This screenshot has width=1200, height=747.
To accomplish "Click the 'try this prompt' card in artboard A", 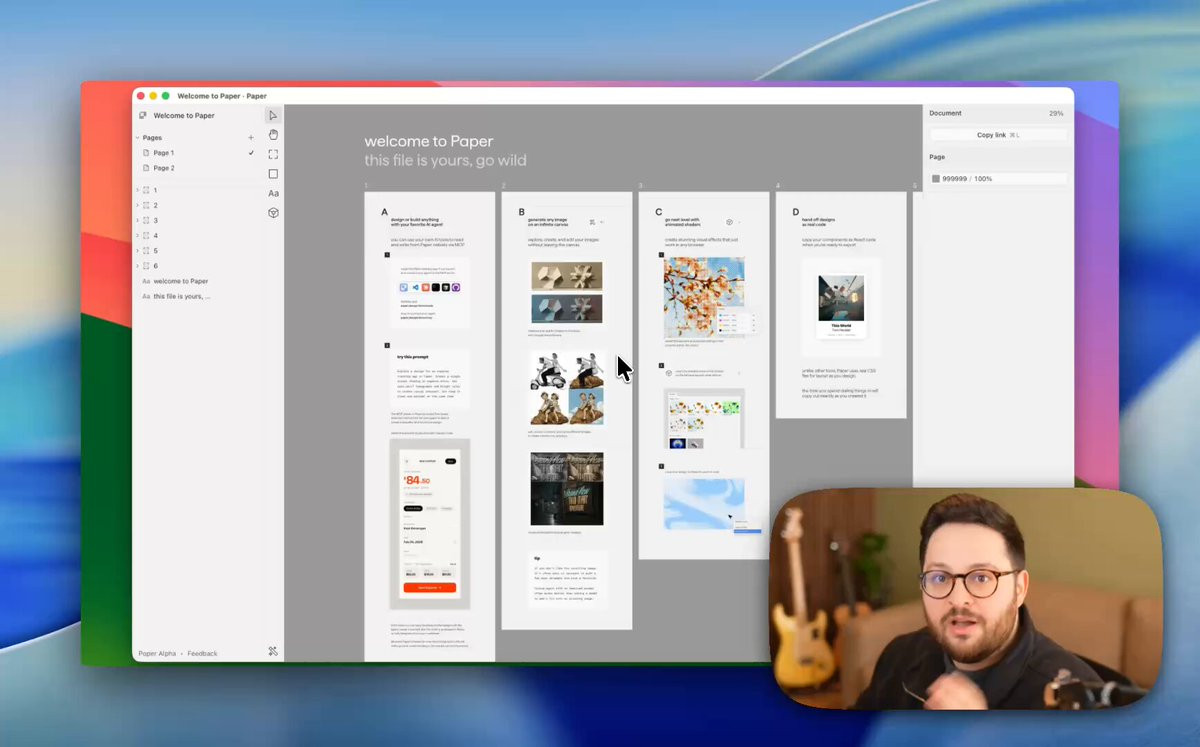I will pos(429,377).
